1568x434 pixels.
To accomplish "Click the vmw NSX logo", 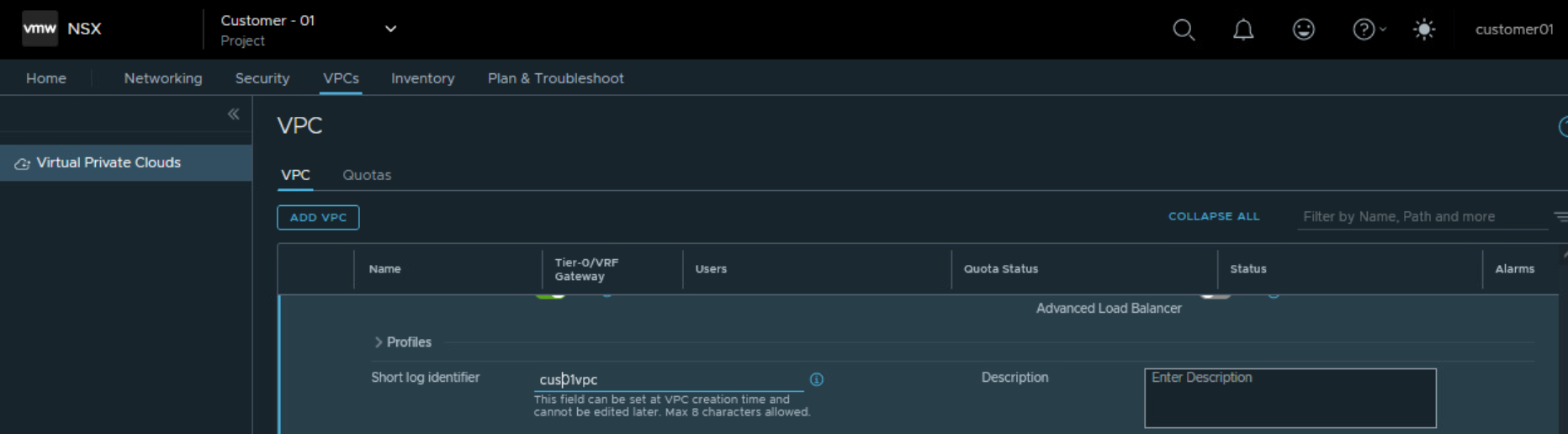I will click(62, 29).
